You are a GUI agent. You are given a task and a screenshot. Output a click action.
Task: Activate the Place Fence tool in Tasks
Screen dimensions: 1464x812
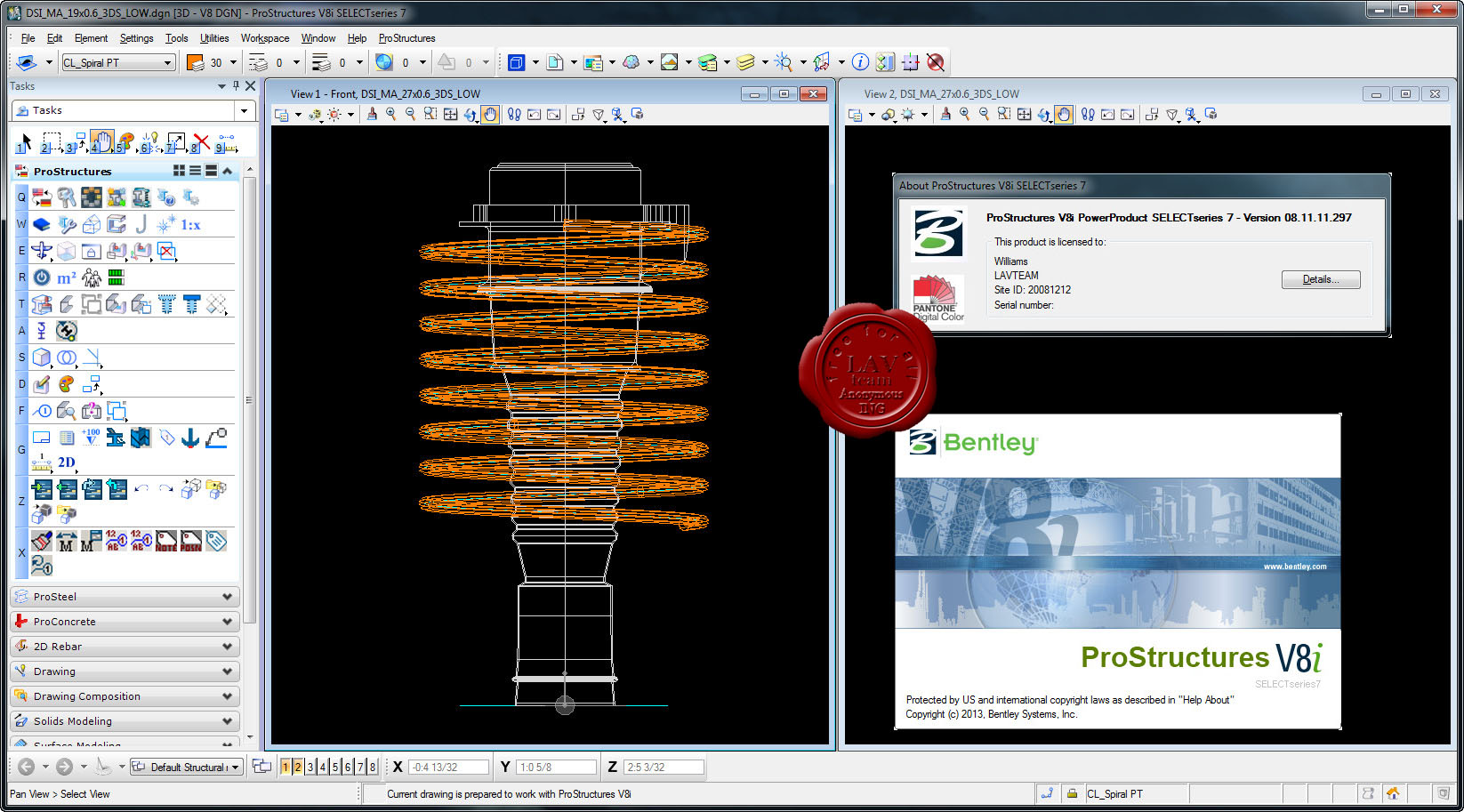[52, 142]
